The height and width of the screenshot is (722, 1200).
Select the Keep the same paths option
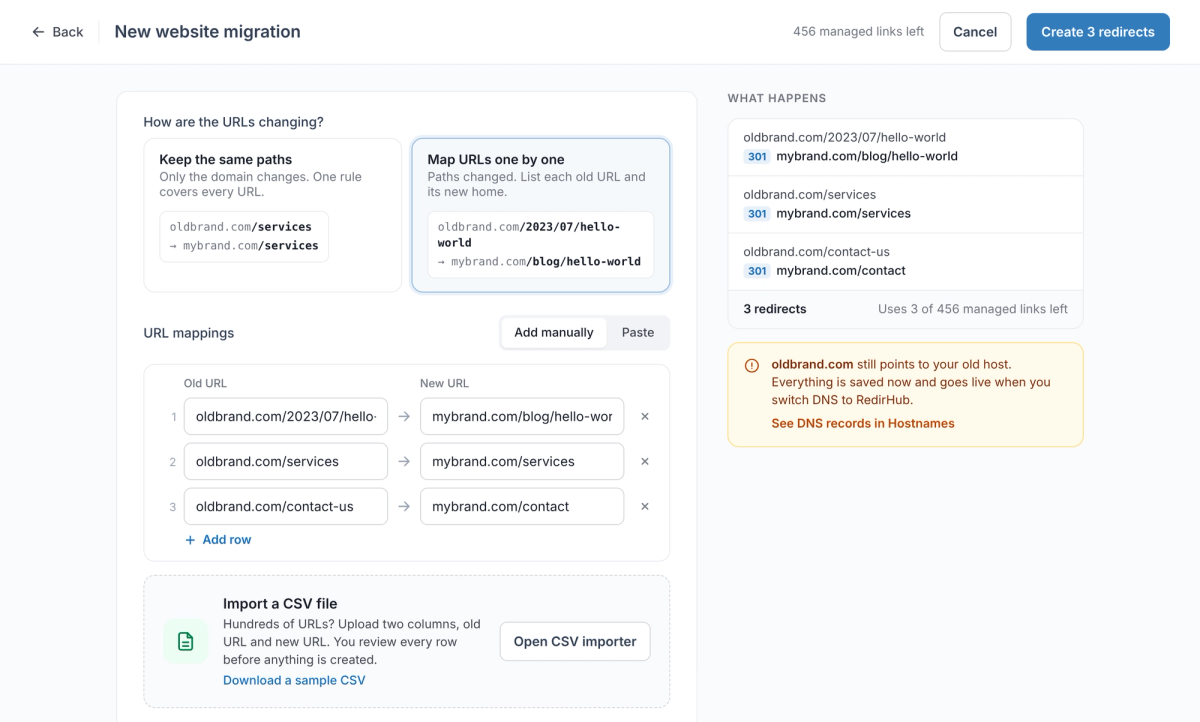pos(273,215)
